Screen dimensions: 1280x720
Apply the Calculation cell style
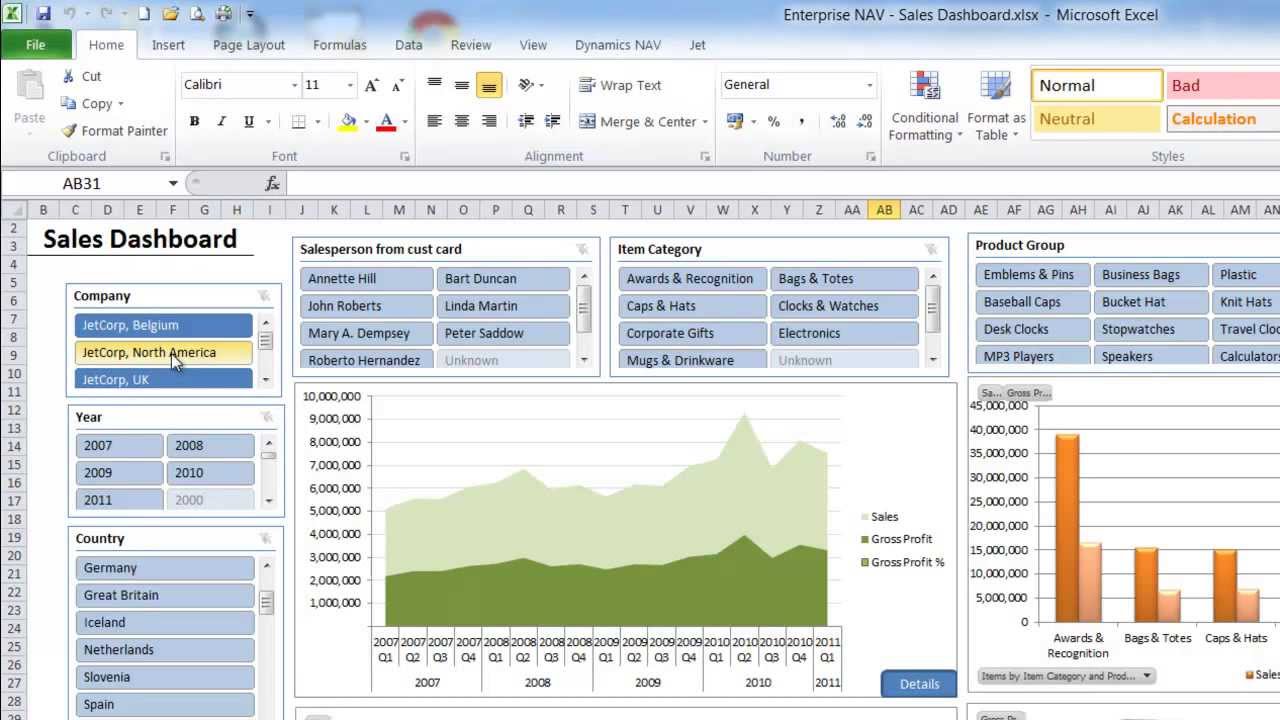pyautogui.click(x=1222, y=119)
